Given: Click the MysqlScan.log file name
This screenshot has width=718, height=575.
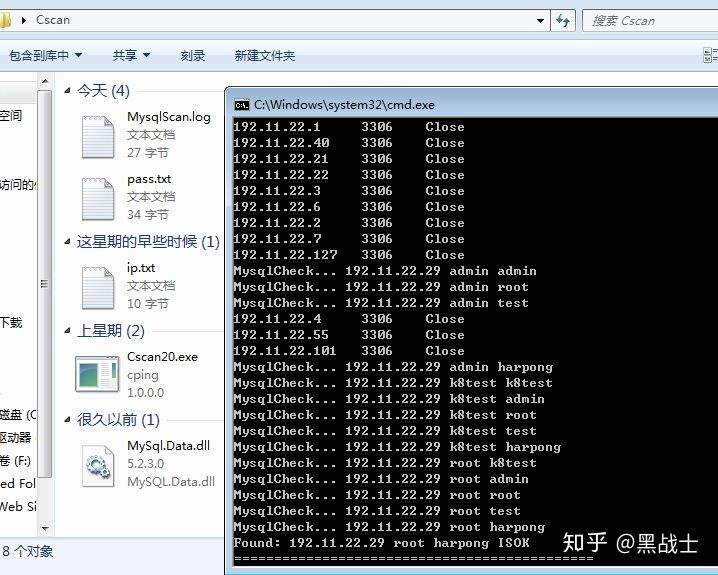Looking at the screenshot, I should tap(169, 117).
